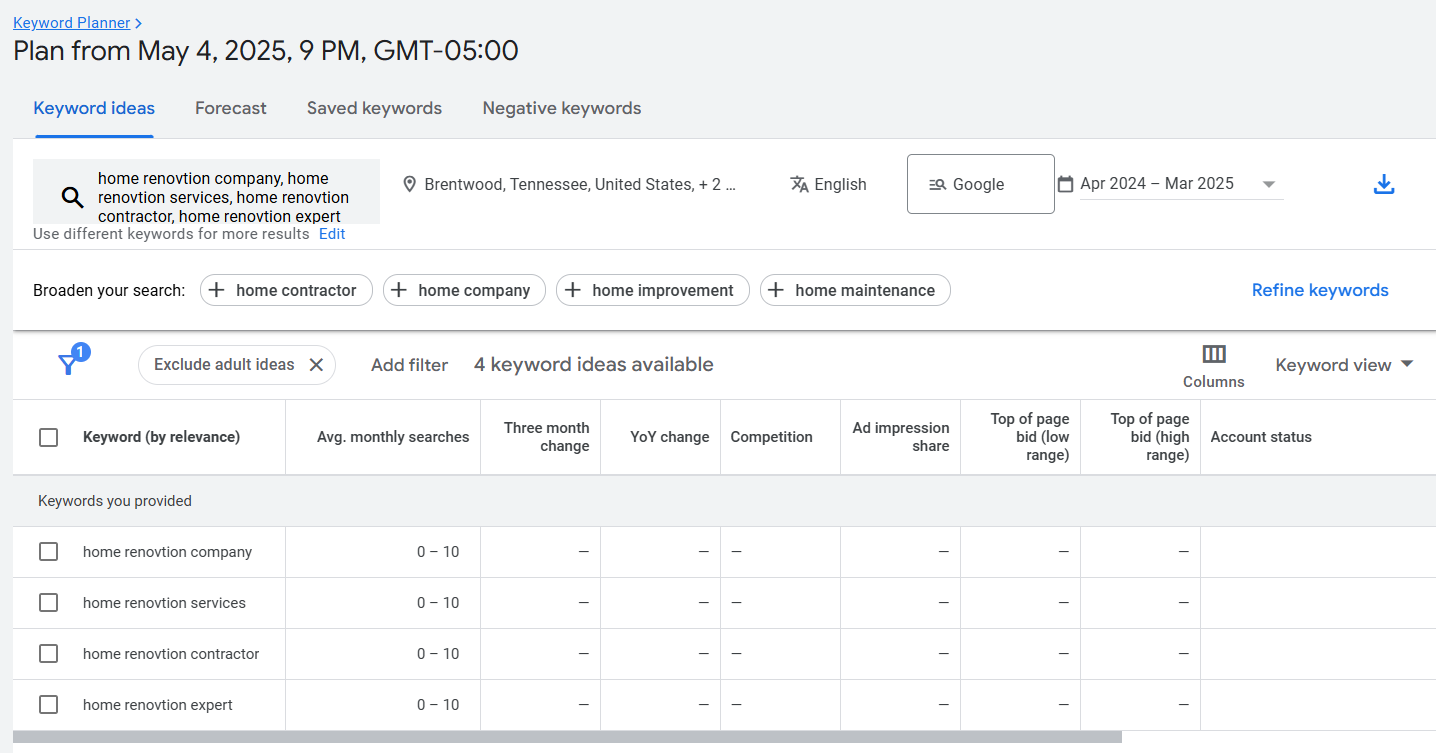1436x753 pixels.
Task: Tick the home renovtion services checkbox
Action: coord(48,603)
